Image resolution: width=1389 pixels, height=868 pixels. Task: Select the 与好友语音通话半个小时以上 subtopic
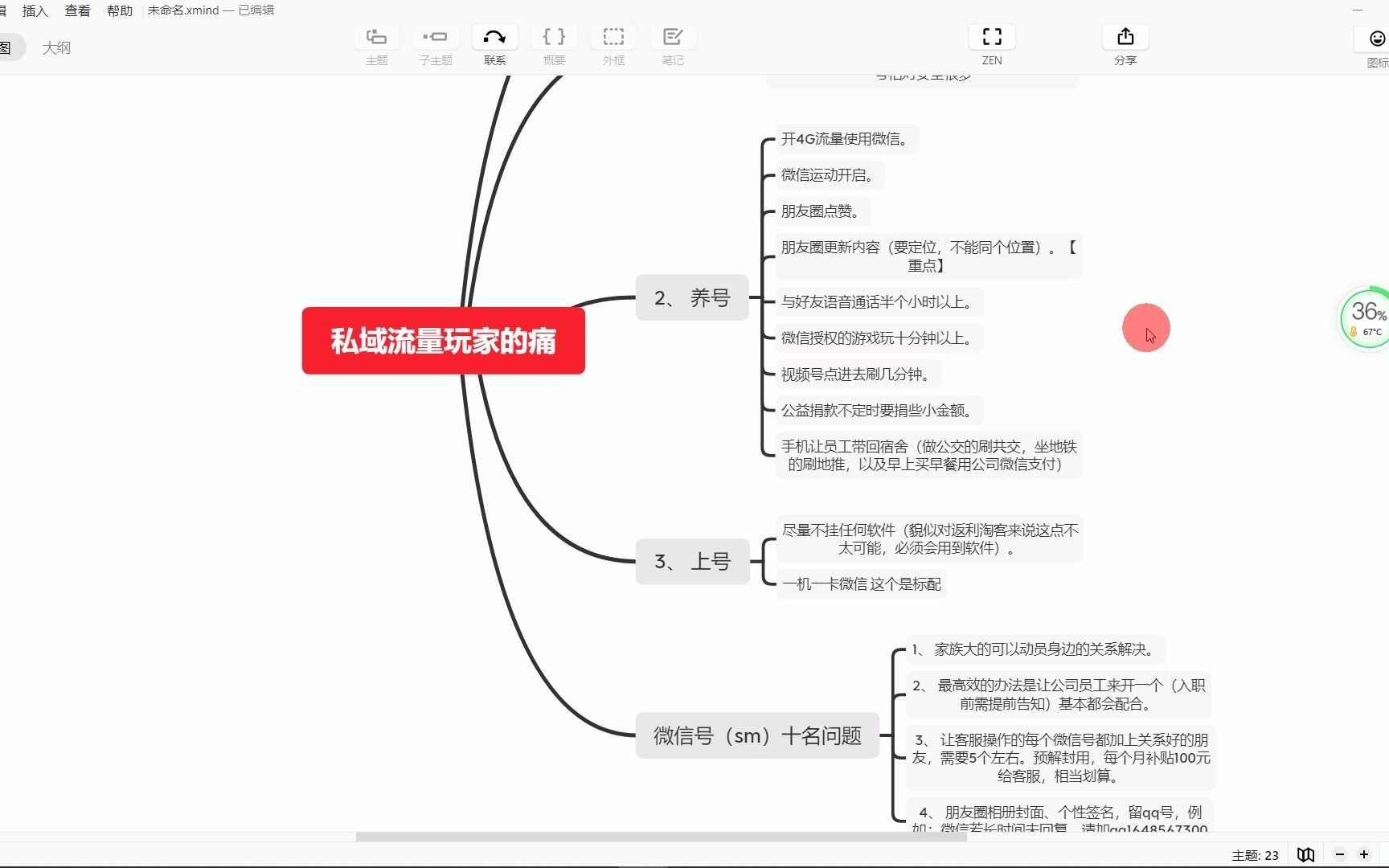coord(879,302)
